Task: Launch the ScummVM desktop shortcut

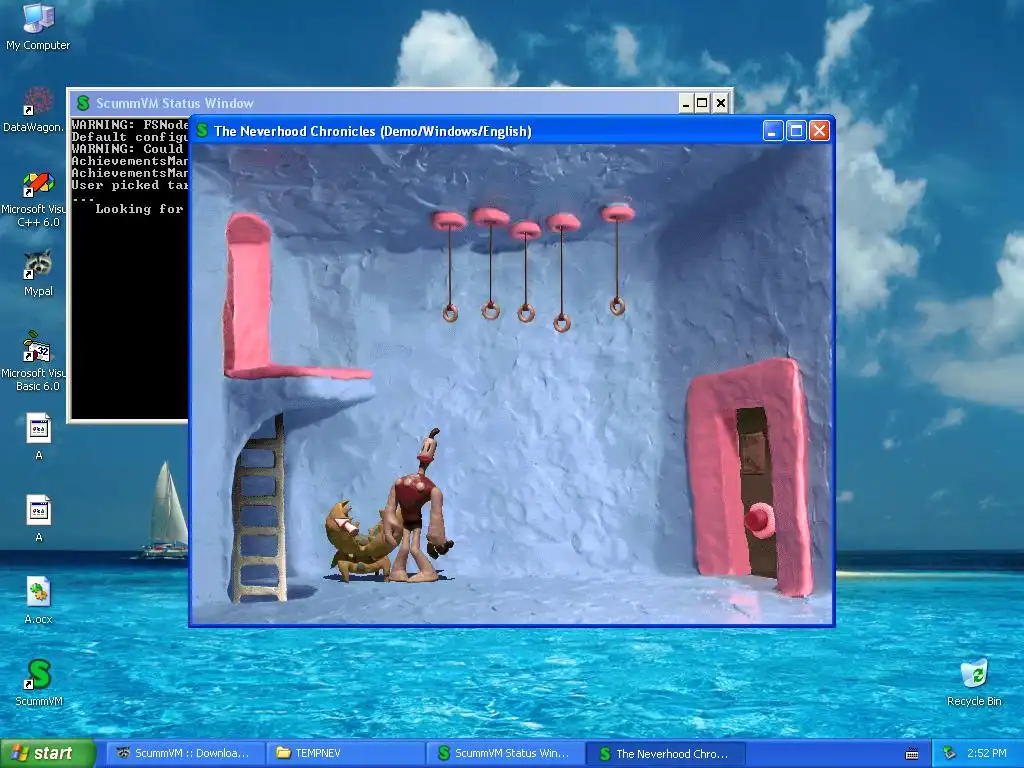Action: (39, 682)
